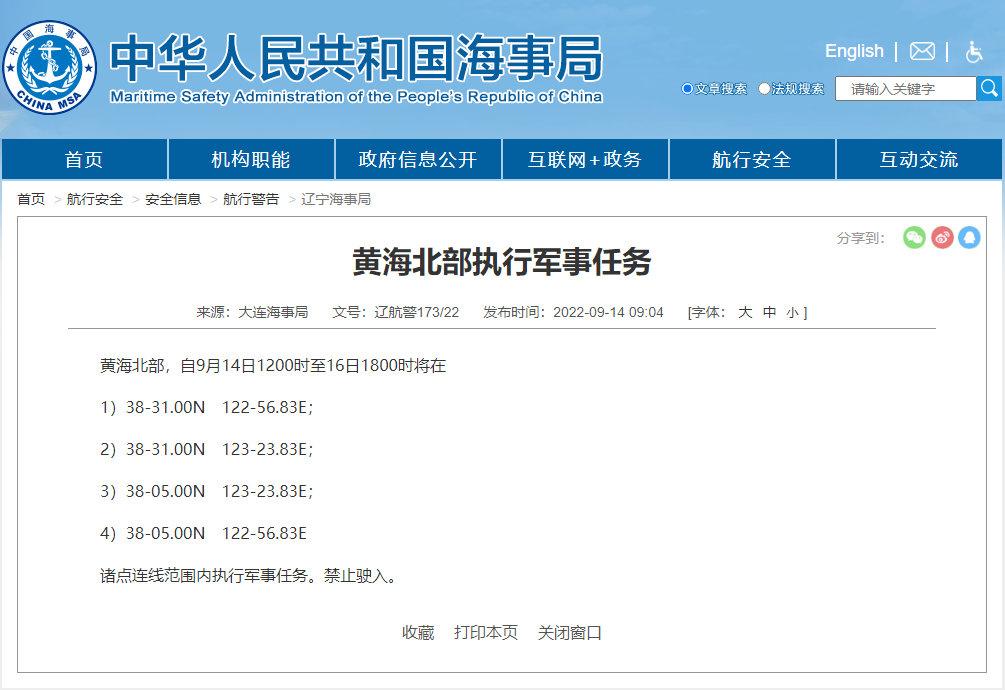Focus the 请输入关键字 search field
The width and height of the screenshot is (1005, 690).
coord(905,89)
